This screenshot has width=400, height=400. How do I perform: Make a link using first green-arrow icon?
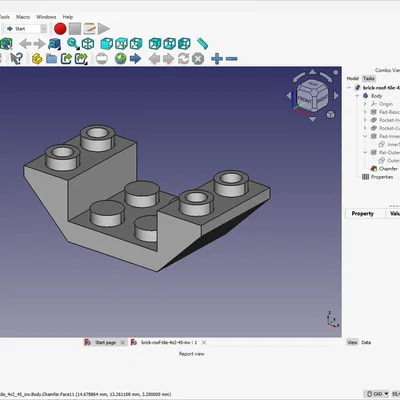(66, 59)
